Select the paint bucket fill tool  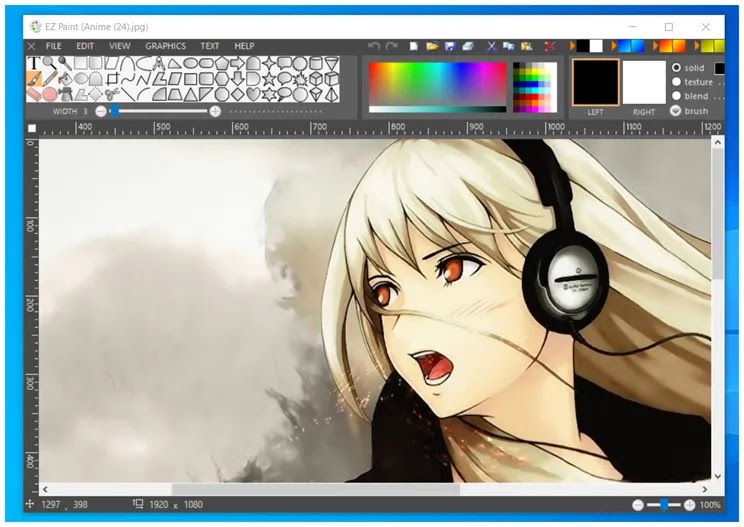pyautogui.click(x=66, y=79)
